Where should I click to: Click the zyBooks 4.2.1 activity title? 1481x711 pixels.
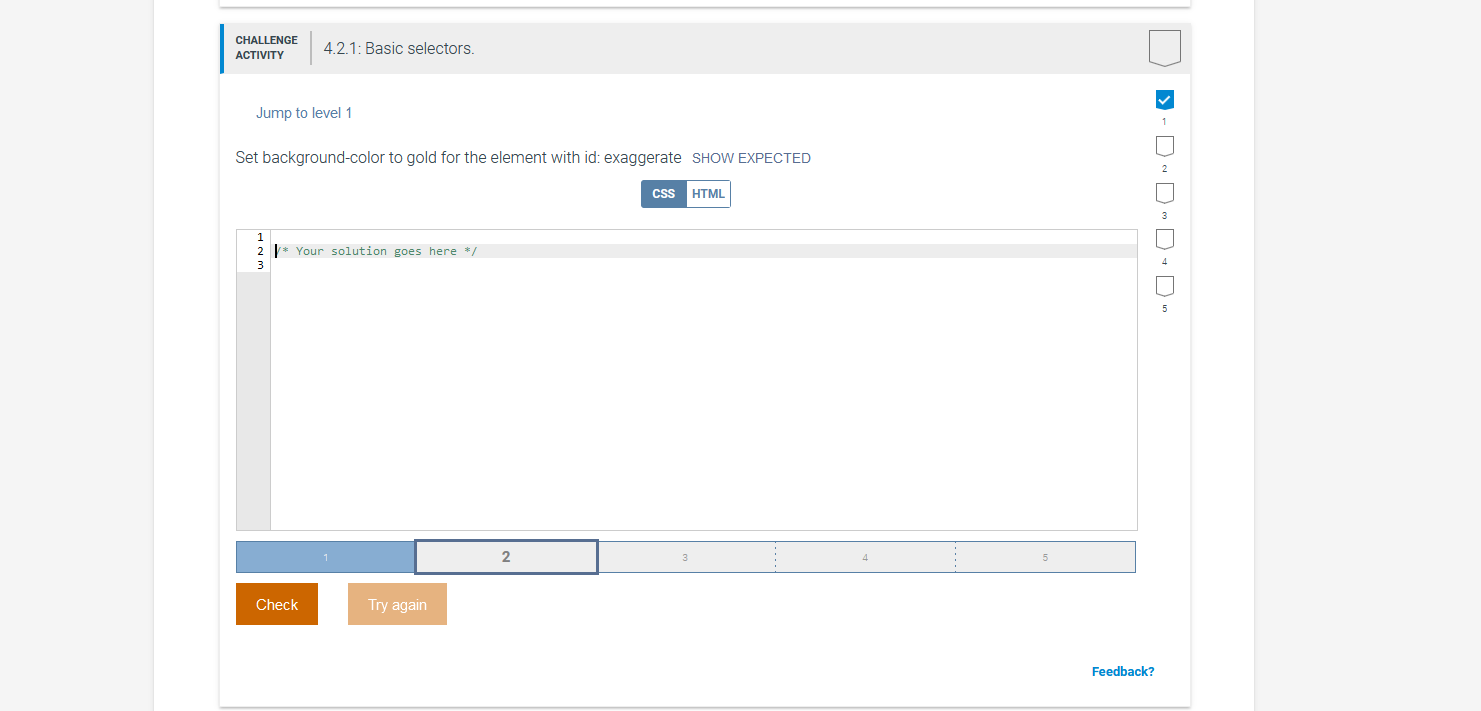click(398, 48)
